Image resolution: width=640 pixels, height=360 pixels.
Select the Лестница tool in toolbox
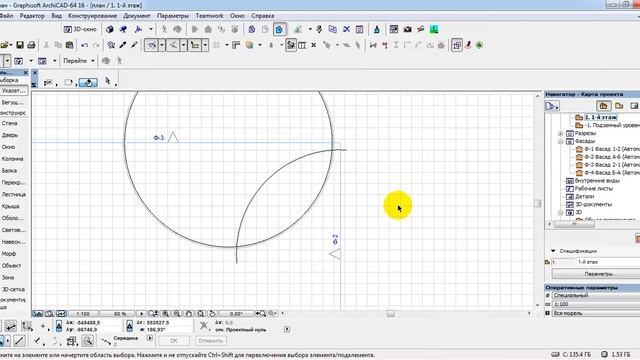point(13,194)
